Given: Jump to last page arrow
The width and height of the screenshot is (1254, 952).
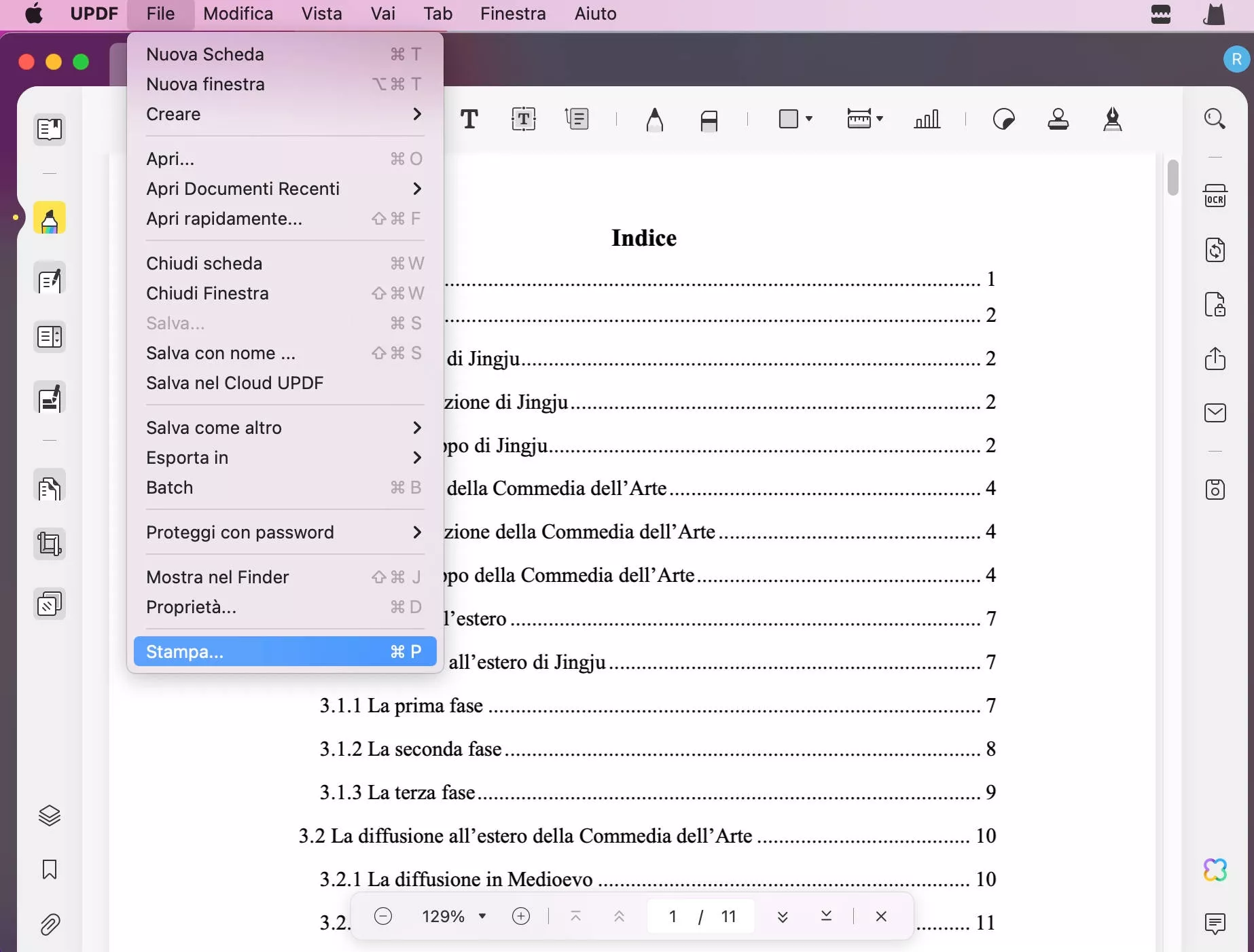Looking at the screenshot, I should pyautogui.click(x=826, y=917).
